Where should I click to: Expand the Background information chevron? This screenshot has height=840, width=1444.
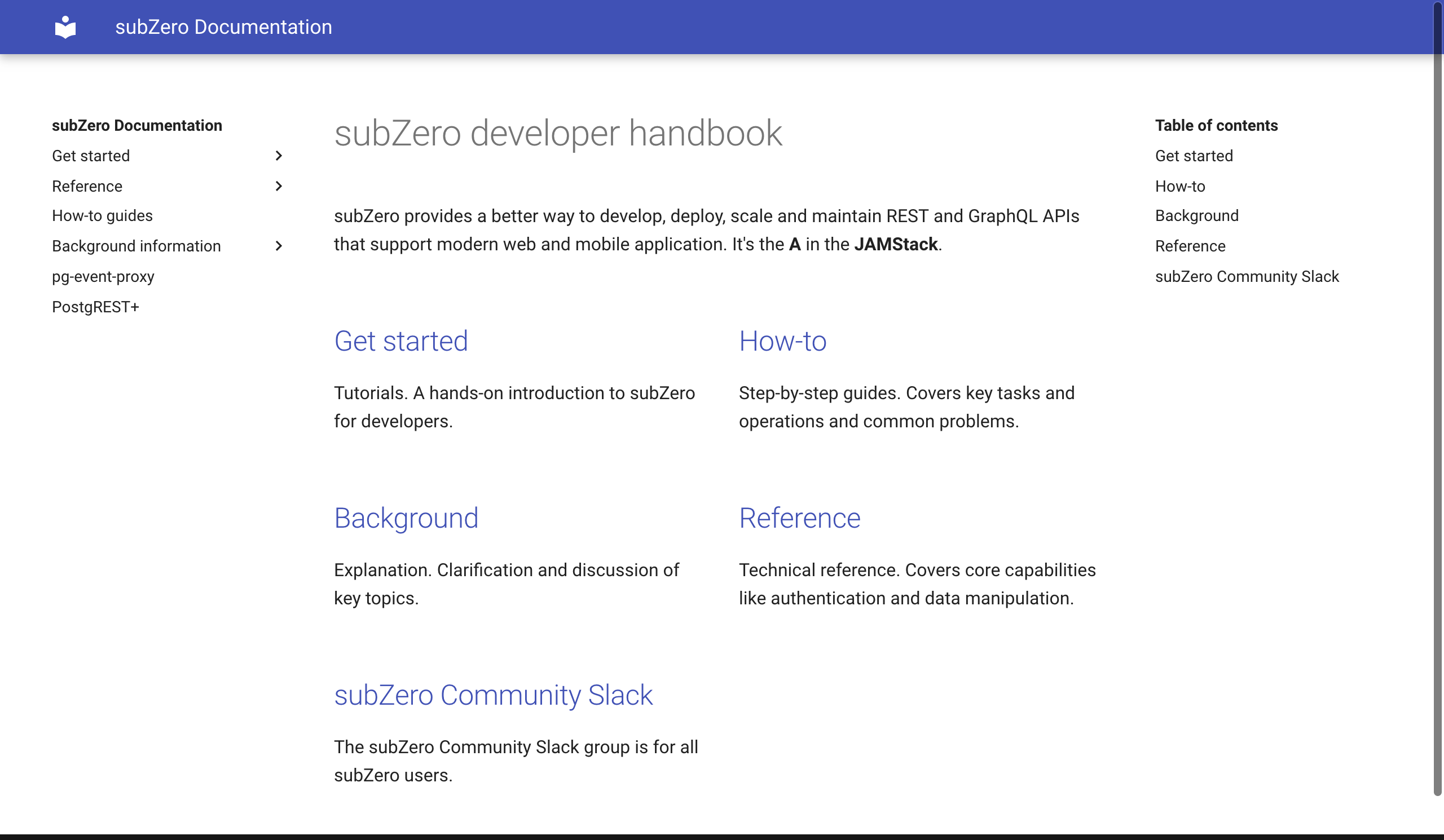(279, 246)
